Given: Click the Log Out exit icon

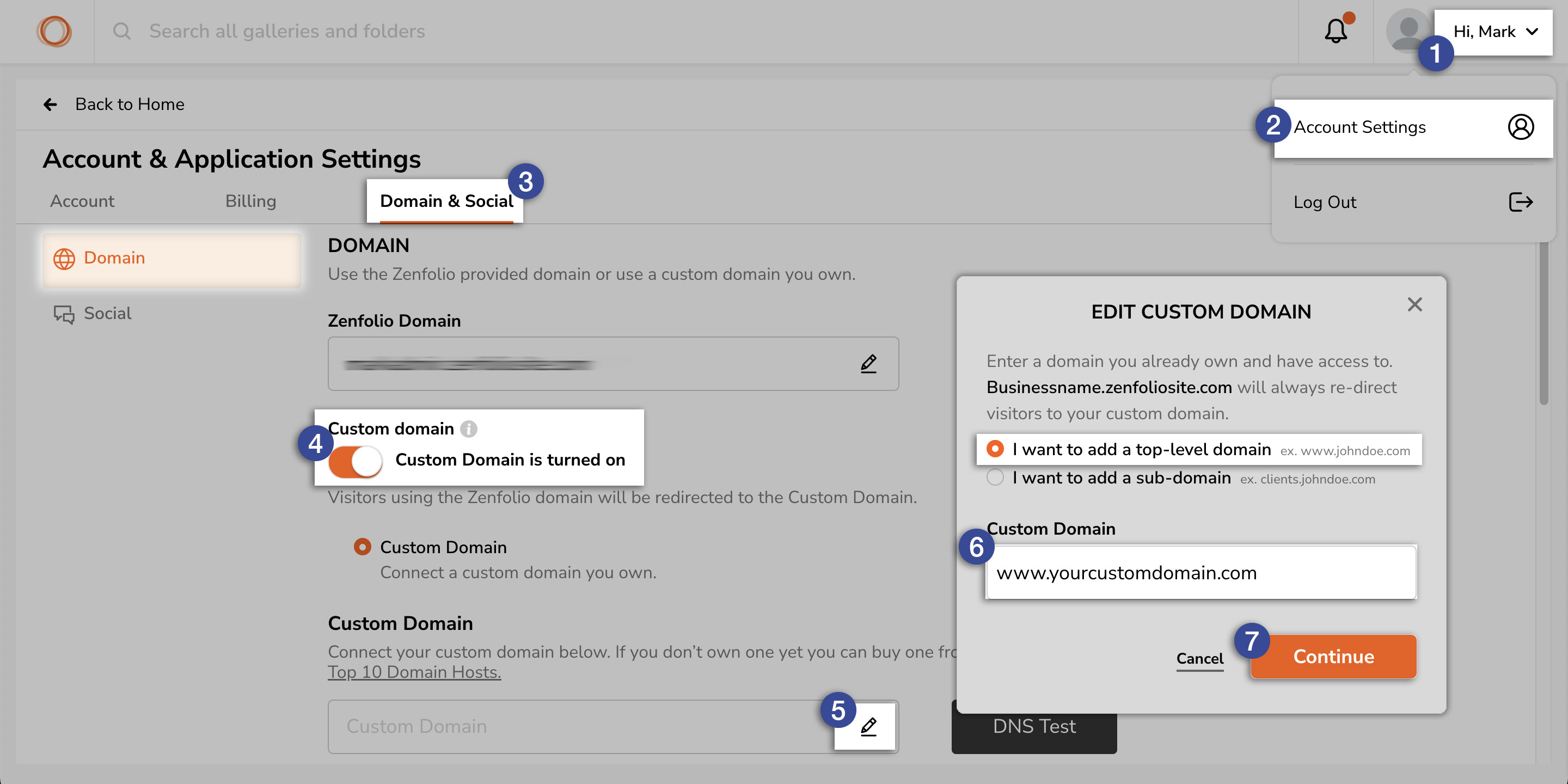Looking at the screenshot, I should (x=1521, y=202).
